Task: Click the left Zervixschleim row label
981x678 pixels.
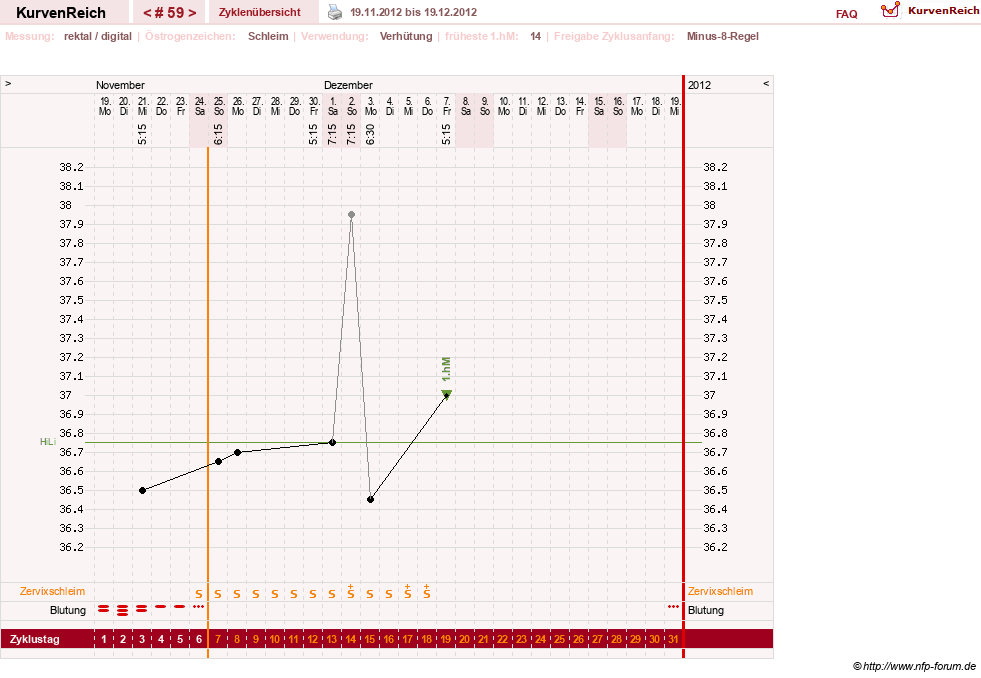Action: pyautogui.click(x=52, y=591)
